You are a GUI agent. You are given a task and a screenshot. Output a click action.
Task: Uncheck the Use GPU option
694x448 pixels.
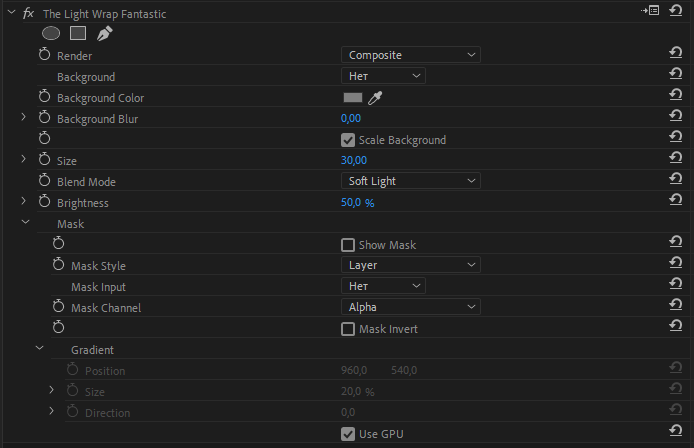click(348, 434)
